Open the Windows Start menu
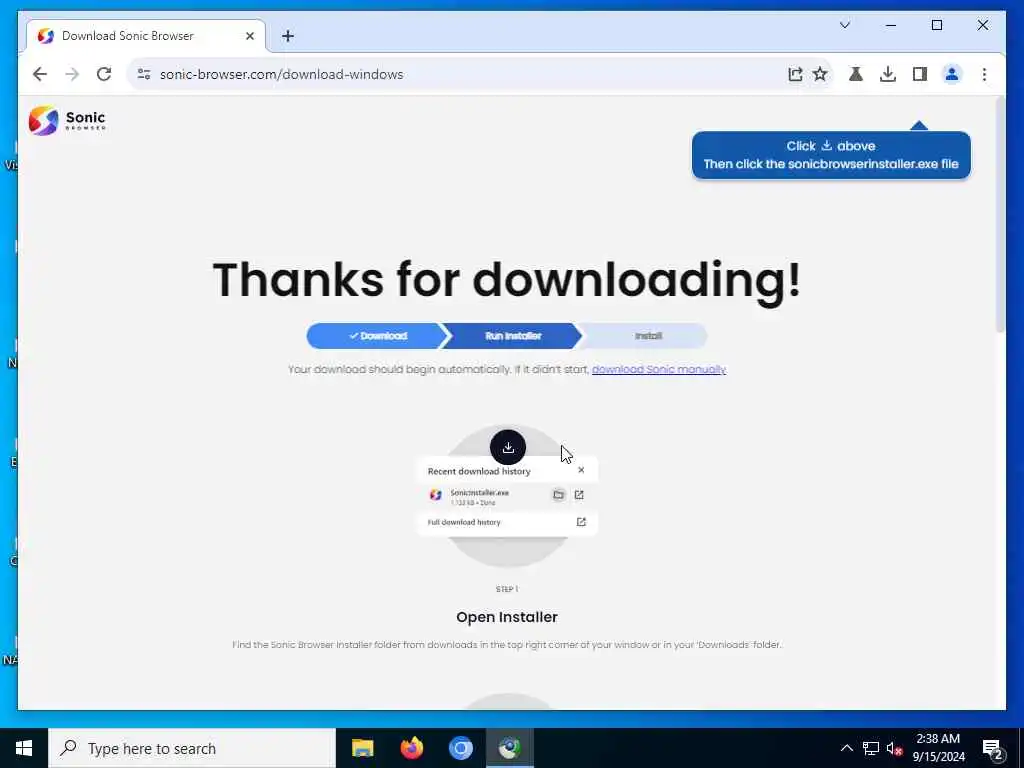This screenshot has width=1024, height=768. pyautogui.click(x=24, y=748)
